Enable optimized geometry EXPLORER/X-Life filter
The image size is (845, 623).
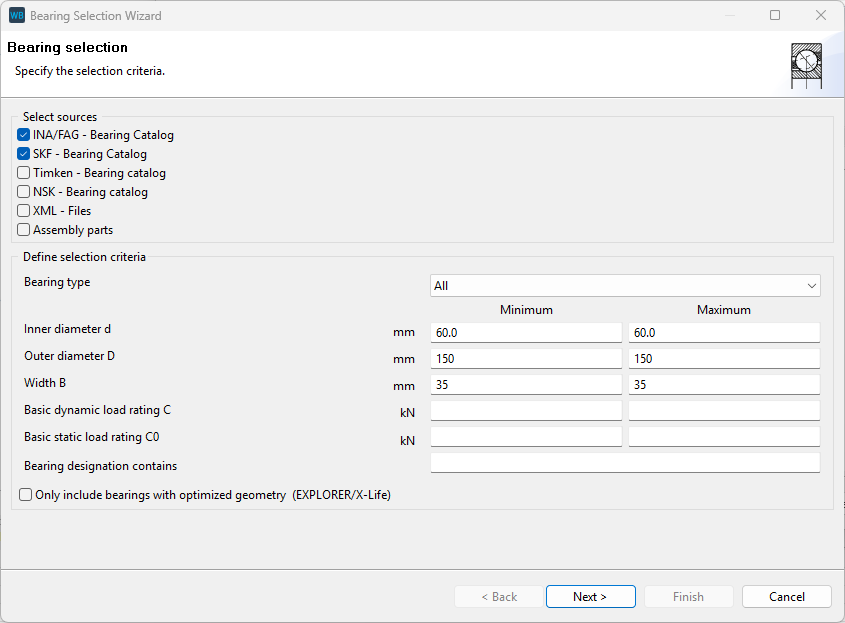(26, 495)
